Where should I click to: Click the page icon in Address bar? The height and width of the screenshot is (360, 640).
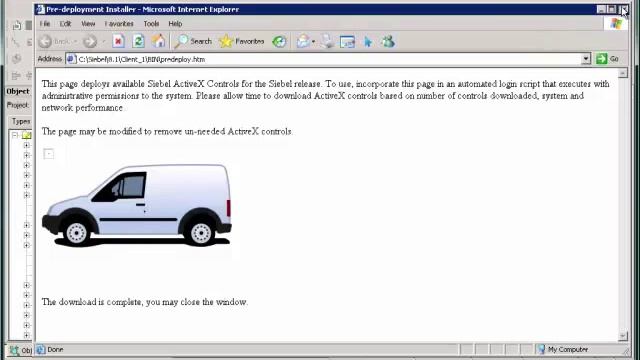point(71,59)
